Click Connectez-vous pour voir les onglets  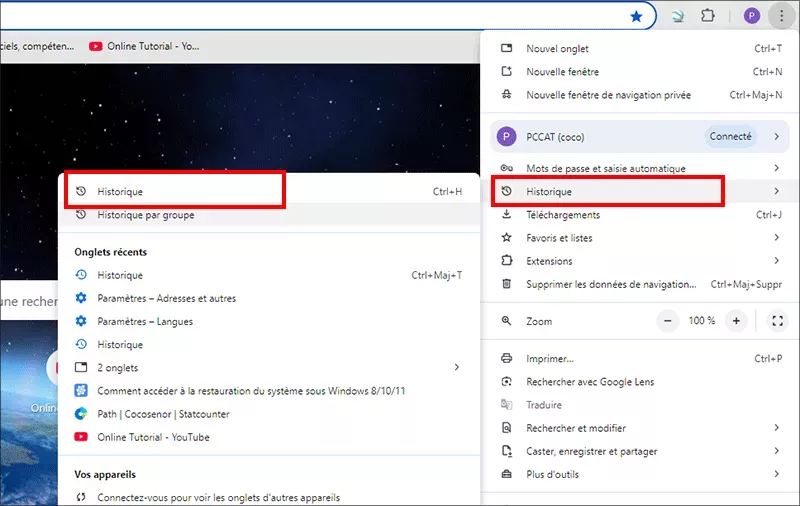(269, 497)
